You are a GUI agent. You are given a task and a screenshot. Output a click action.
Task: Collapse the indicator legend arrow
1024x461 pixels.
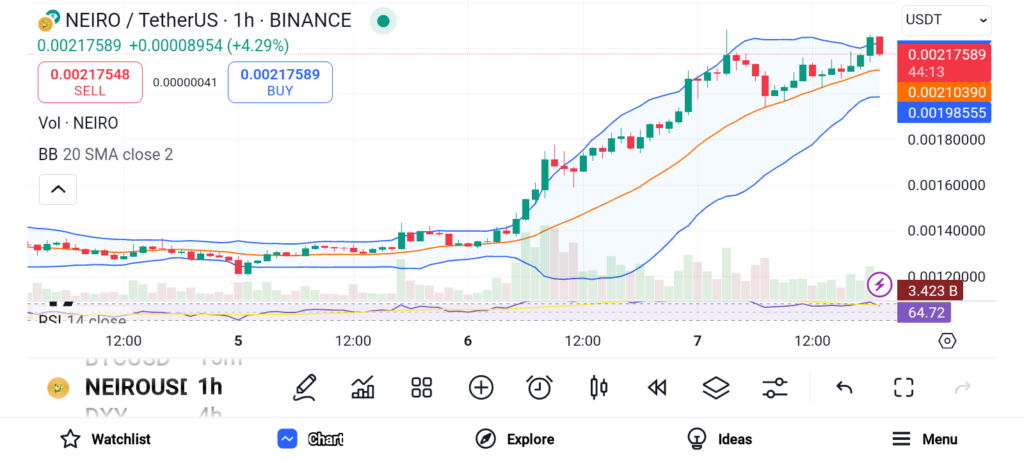[58, 188]
